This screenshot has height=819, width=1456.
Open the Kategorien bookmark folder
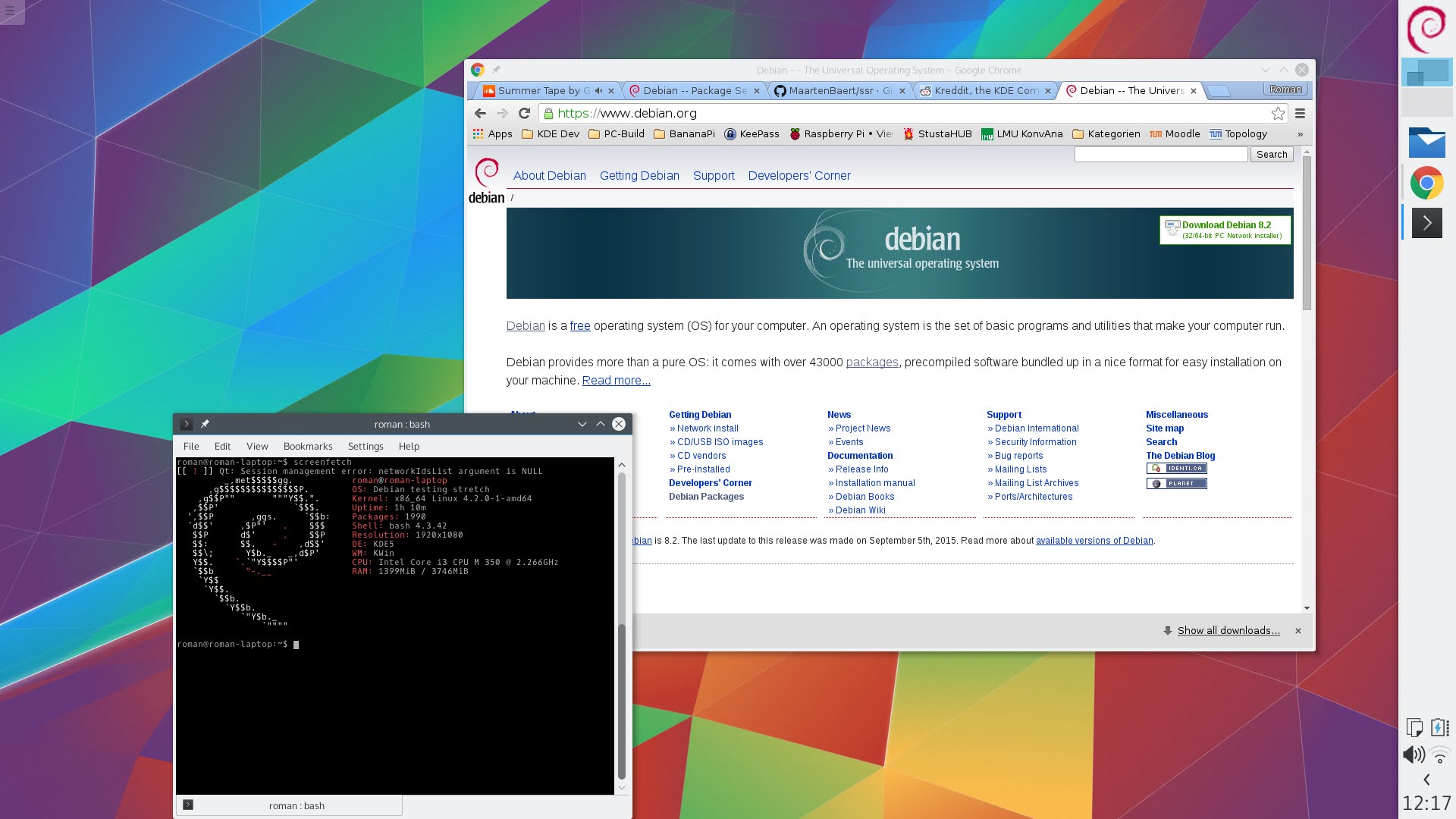[x=1106, y=133]
